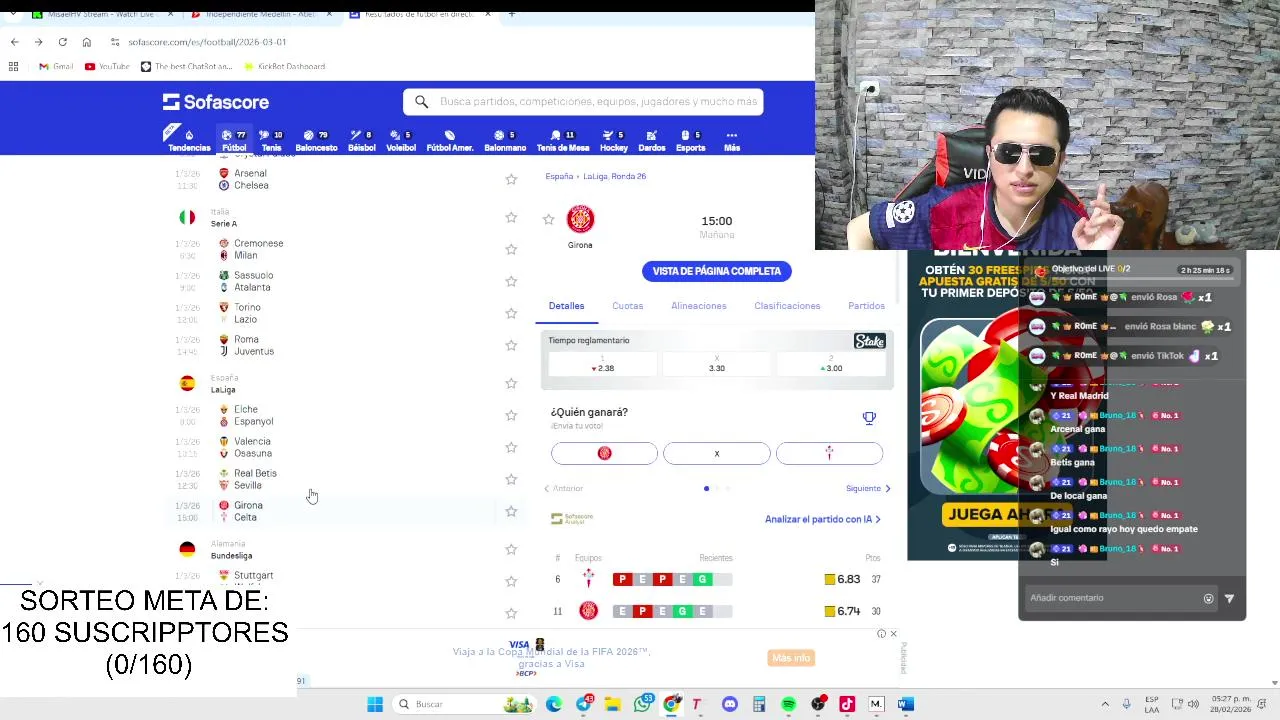Favorite Girona in the match header

548,219
